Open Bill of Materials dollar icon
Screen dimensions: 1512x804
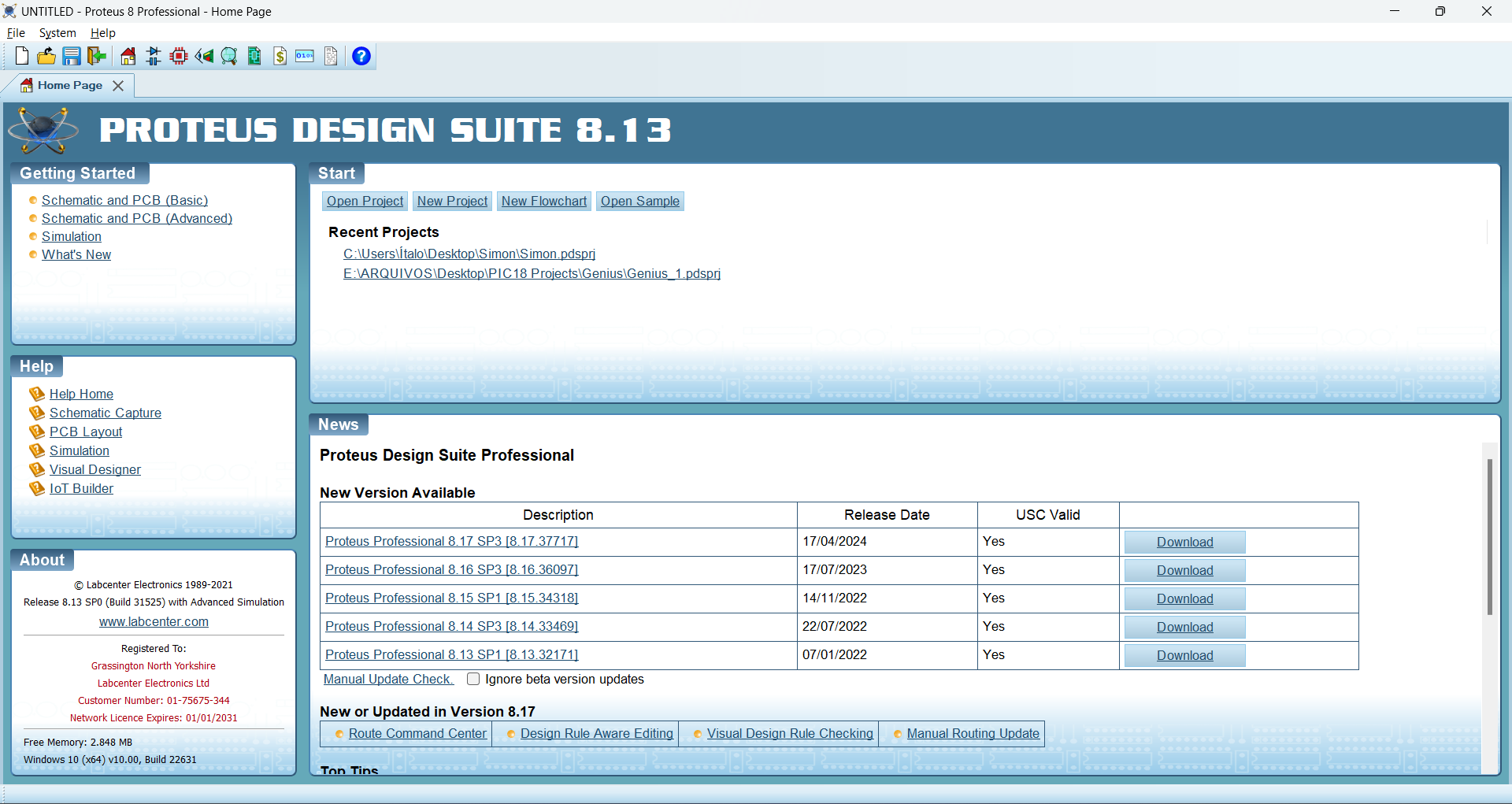[x=280, y=56]
